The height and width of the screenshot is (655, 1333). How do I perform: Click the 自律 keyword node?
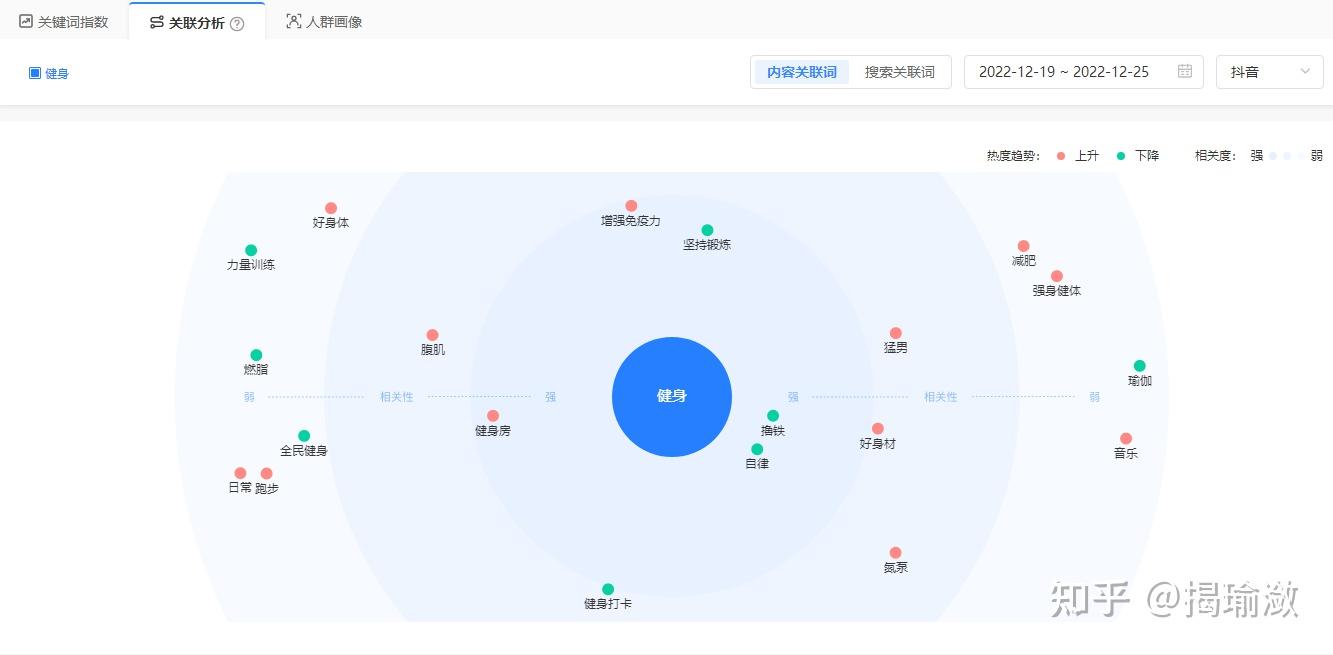click(757, 449)
